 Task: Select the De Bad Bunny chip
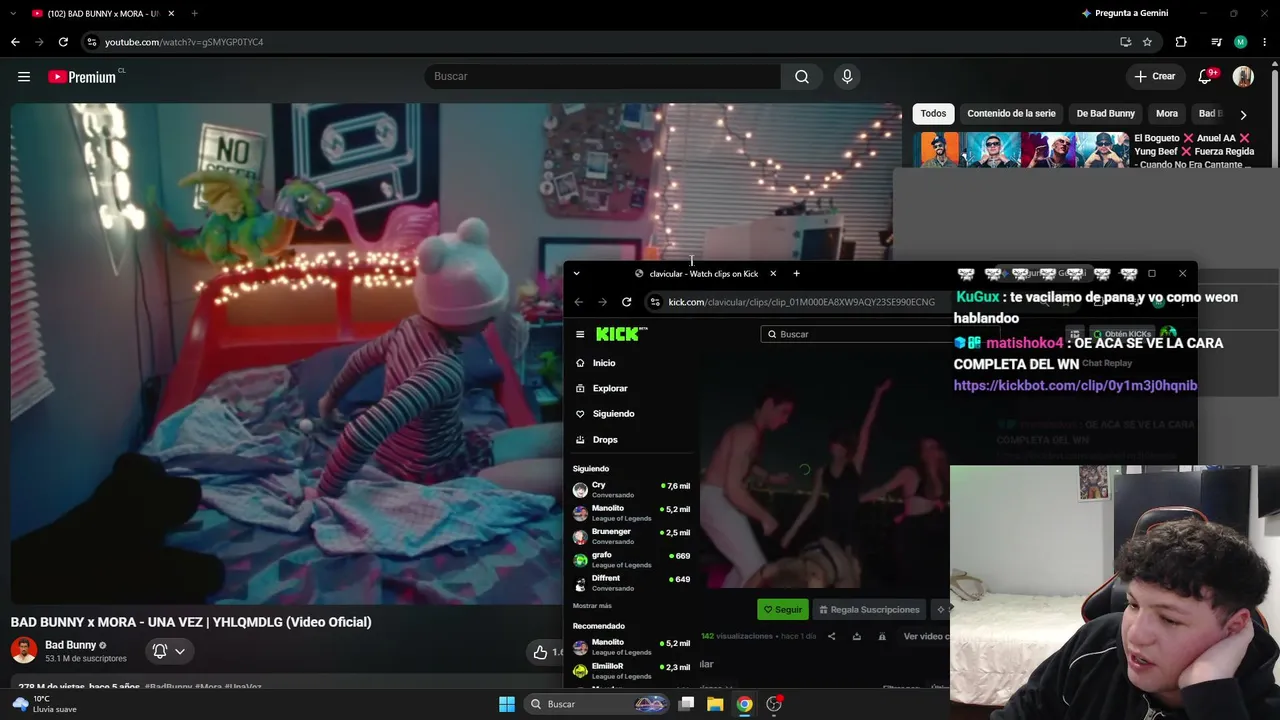(x=1105, y=114)
